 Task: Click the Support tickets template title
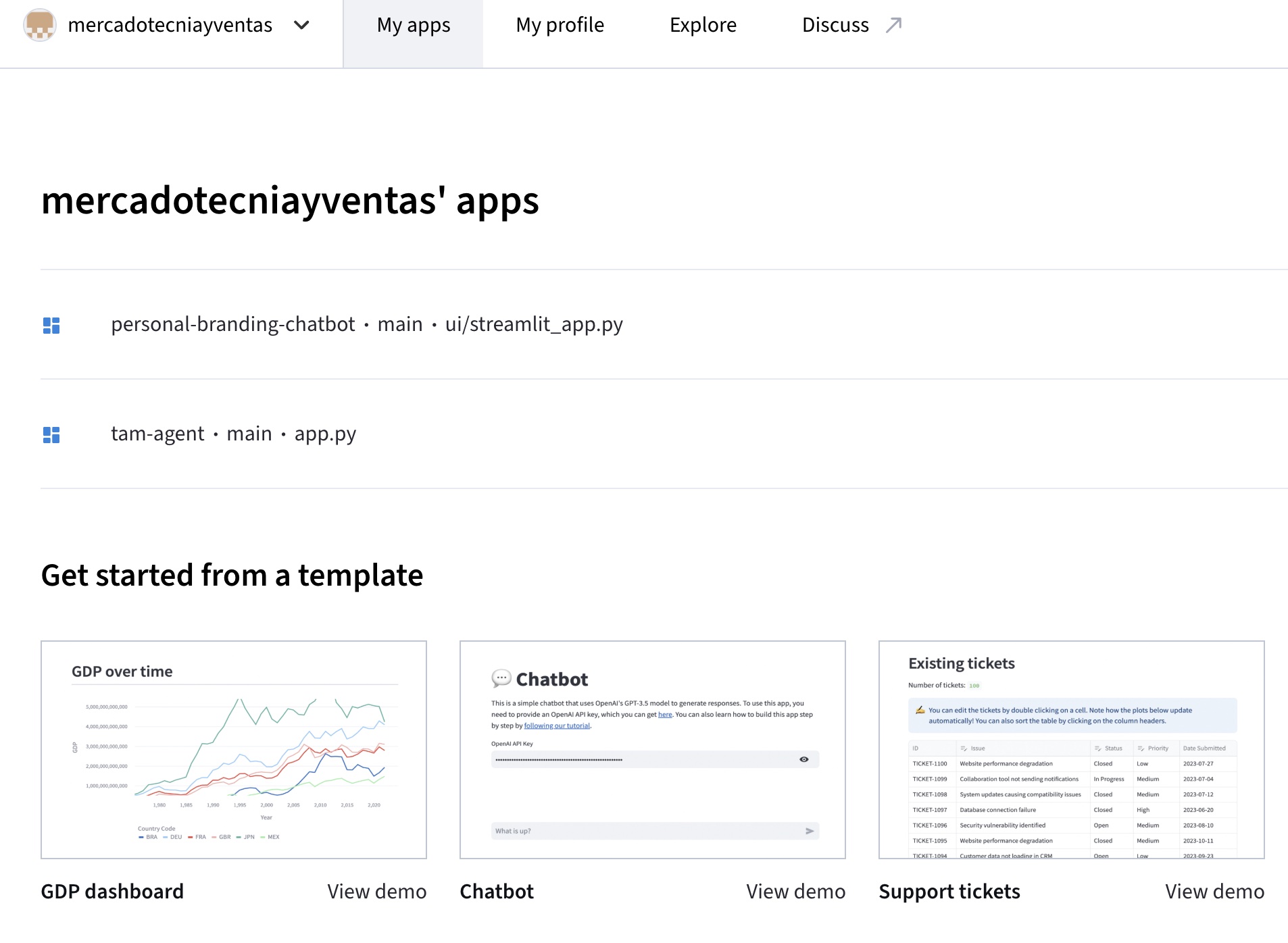point(949,892)
